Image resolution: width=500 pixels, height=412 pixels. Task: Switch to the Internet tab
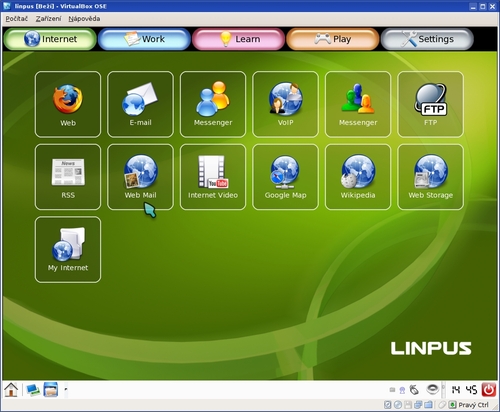(x=50, y=39)
